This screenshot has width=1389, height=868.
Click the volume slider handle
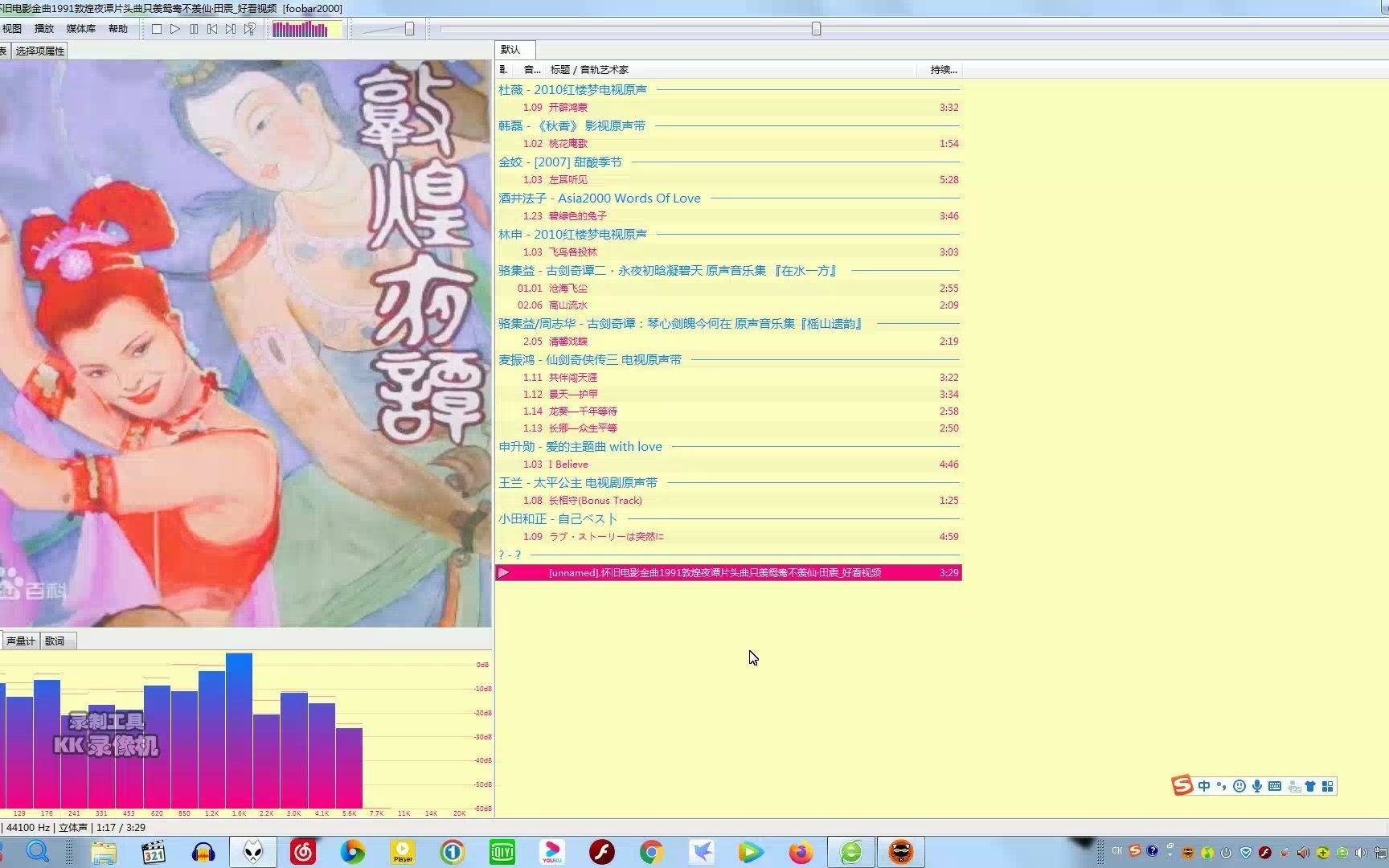pos(409,29)
